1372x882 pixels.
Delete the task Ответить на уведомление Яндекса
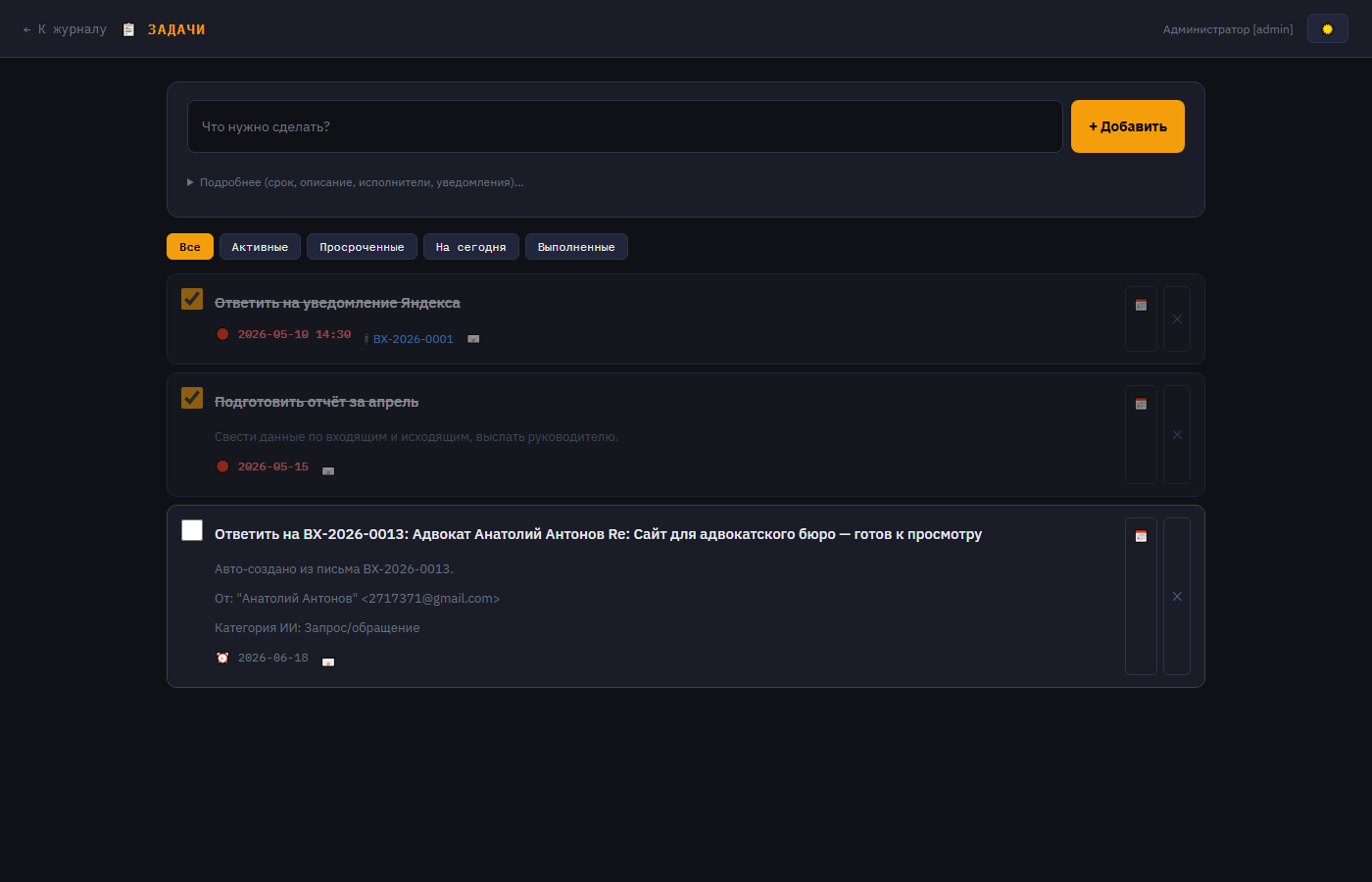(x=1177, y=318)
